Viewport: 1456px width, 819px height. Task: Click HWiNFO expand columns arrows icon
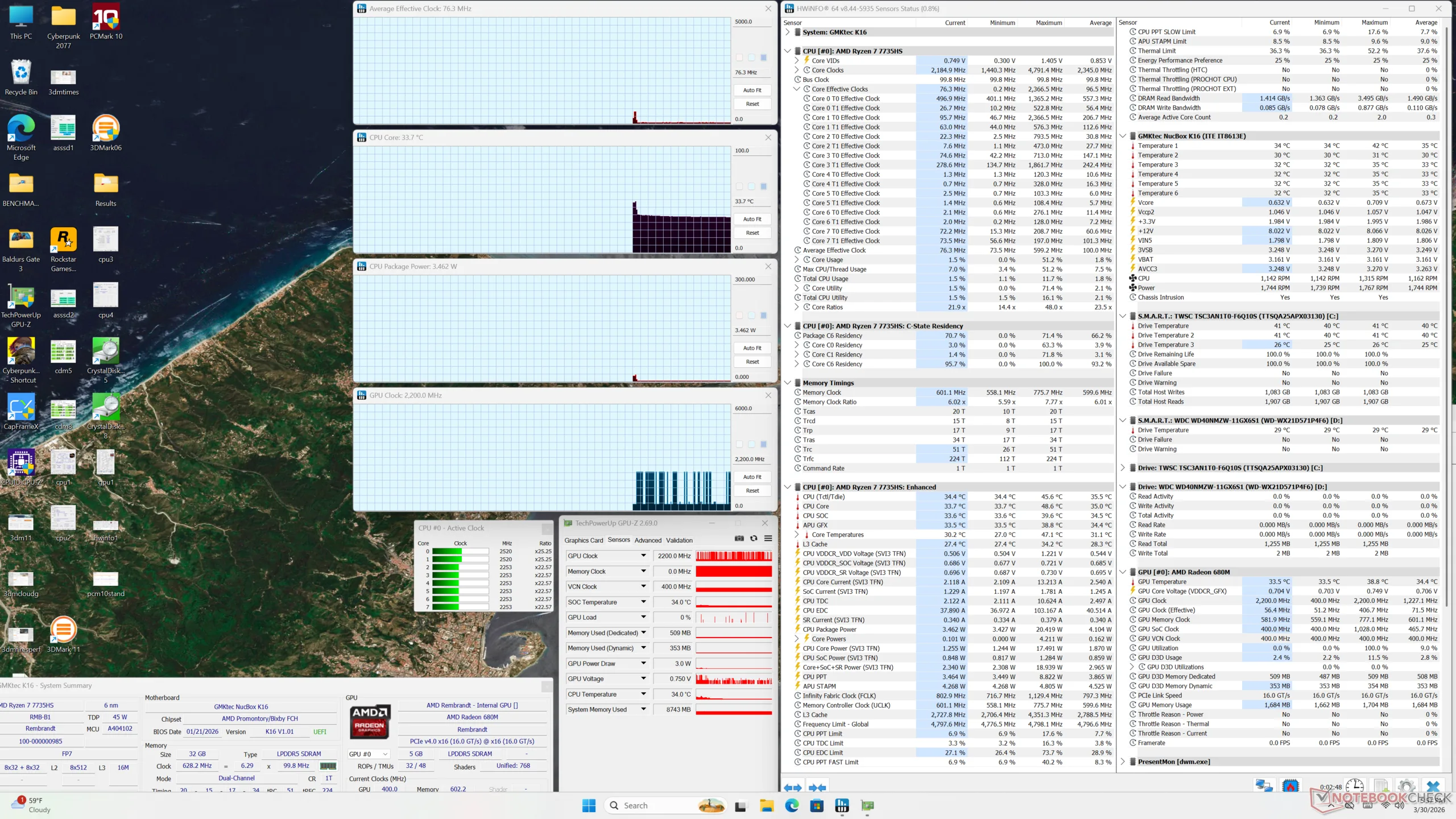792,788
